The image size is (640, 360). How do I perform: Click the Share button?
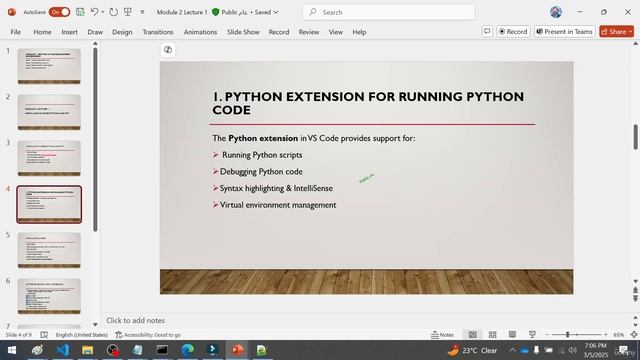point(616,31)
